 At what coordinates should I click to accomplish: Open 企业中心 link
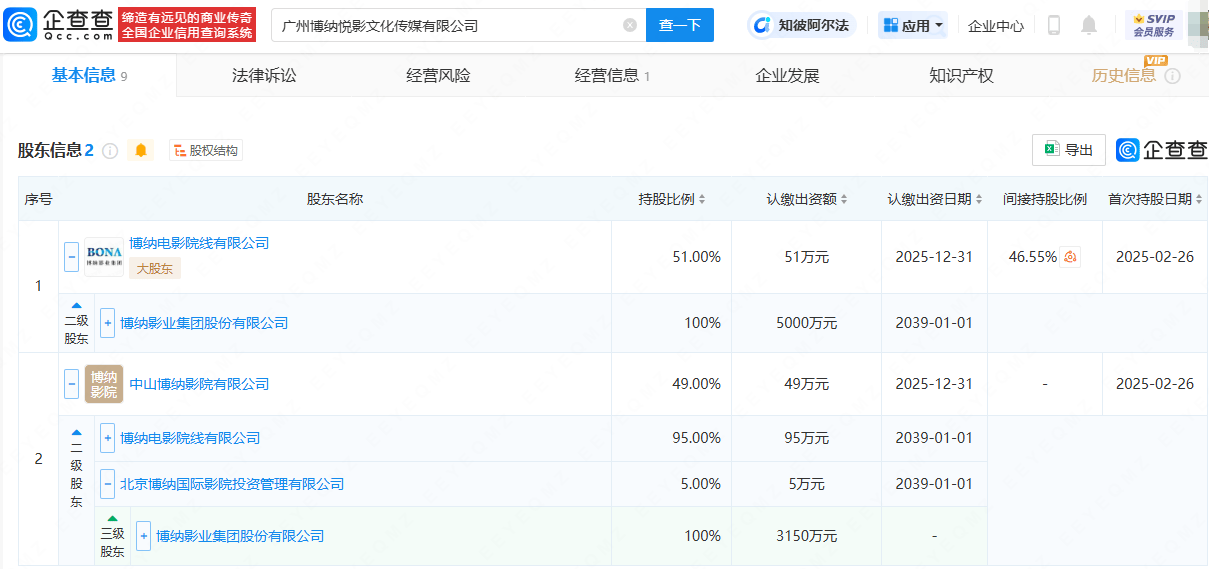pyautogui.click(x=996, y=25)
